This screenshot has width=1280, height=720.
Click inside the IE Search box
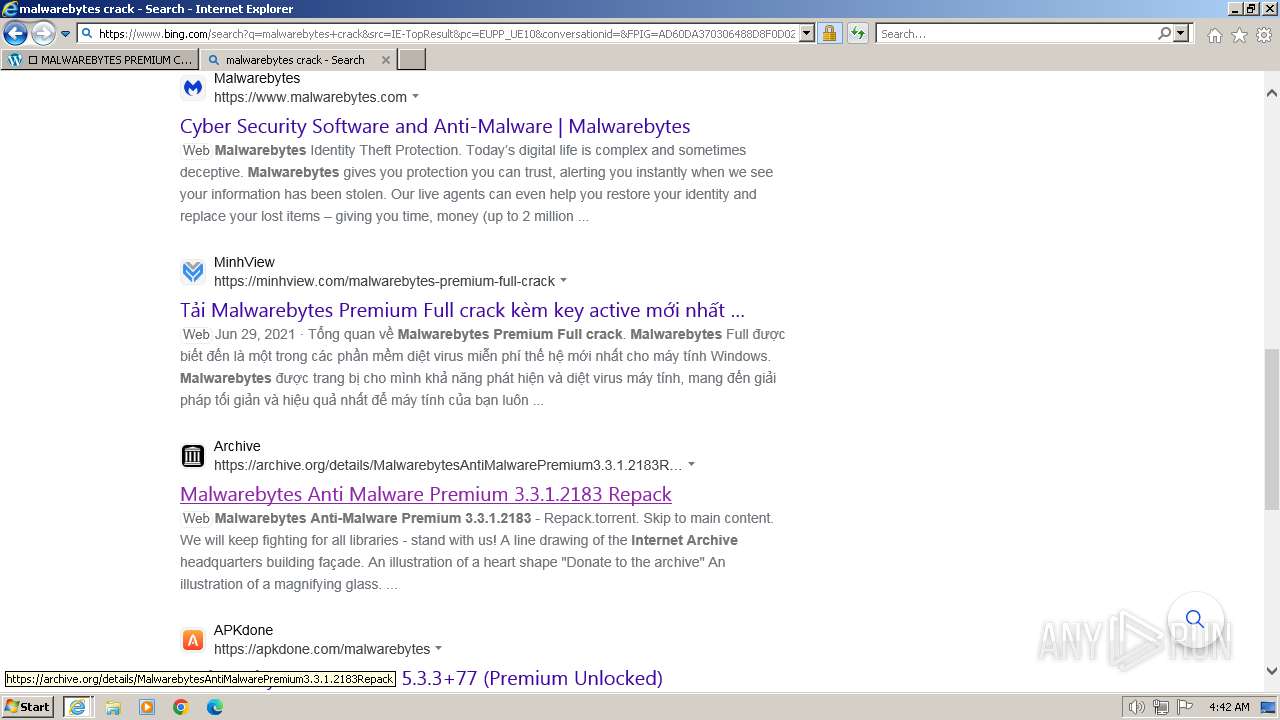coord(1015,34)
